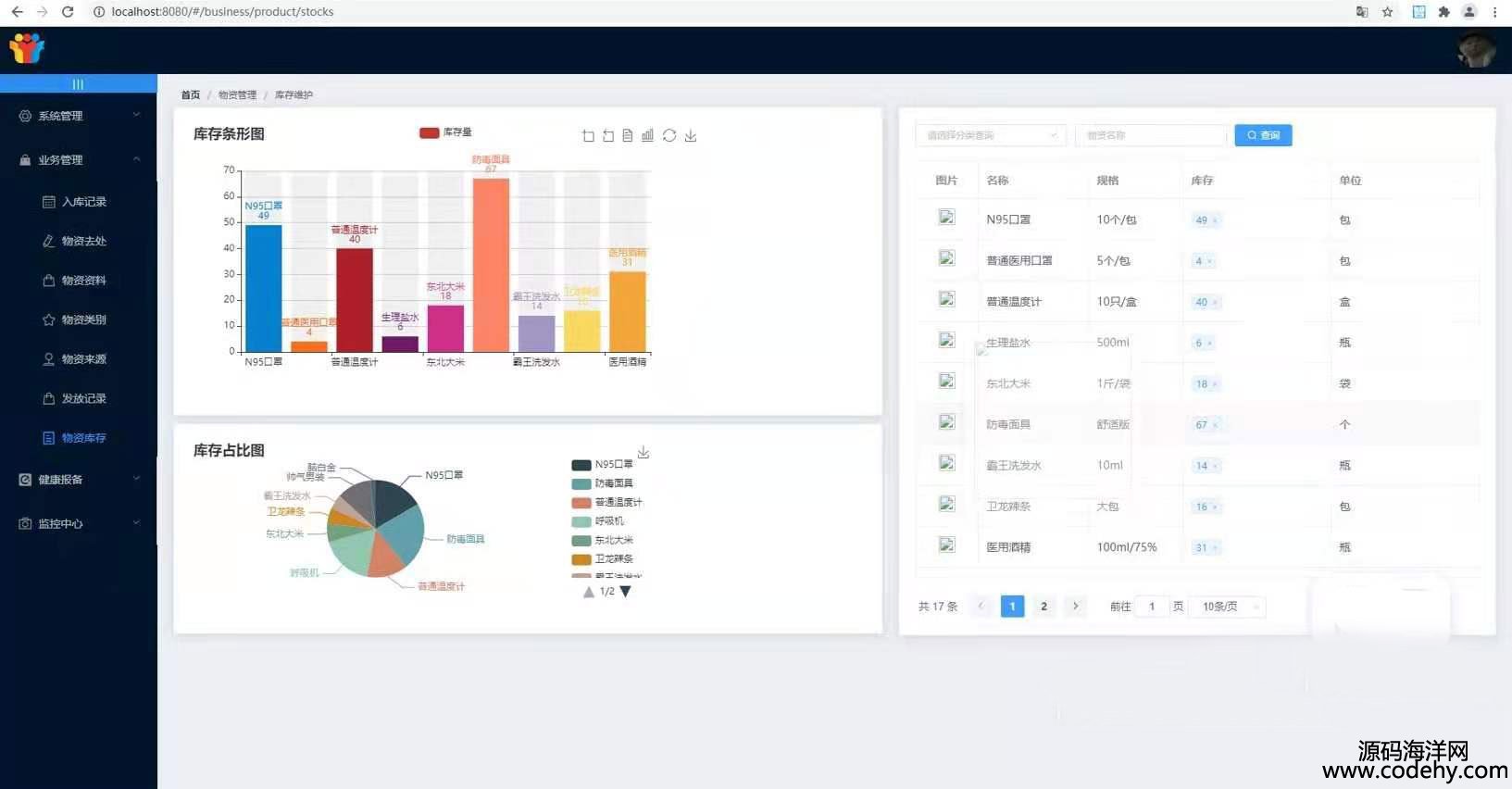Screen dimensions: 1512x789
Task: Open 物资资料 in sidebar
Action: pyautogui.click(x=79, y=280)
